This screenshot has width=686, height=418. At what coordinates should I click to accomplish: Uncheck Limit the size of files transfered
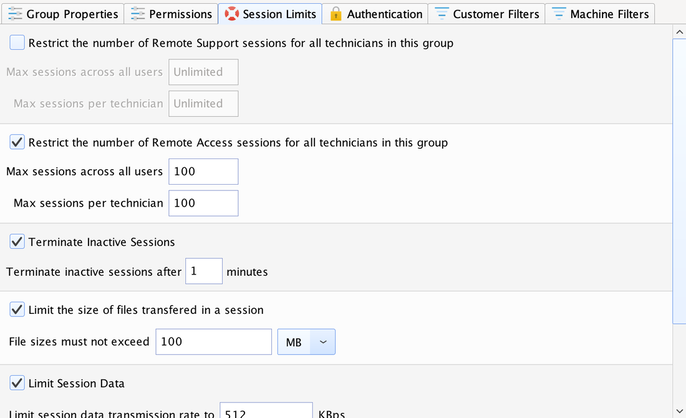17,310
